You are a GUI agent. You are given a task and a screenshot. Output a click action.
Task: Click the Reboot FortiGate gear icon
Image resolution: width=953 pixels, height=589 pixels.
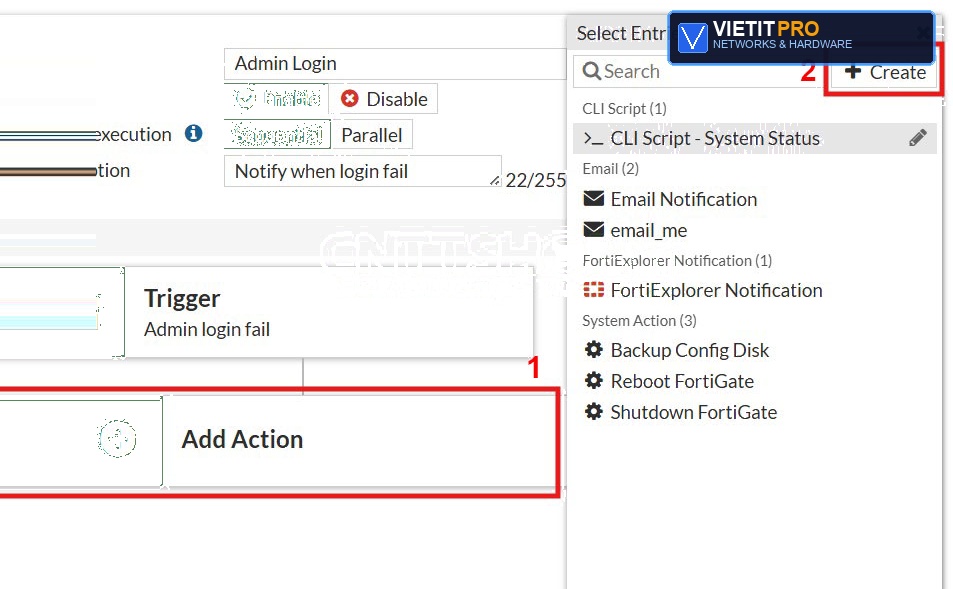click(x=594, y=381)
